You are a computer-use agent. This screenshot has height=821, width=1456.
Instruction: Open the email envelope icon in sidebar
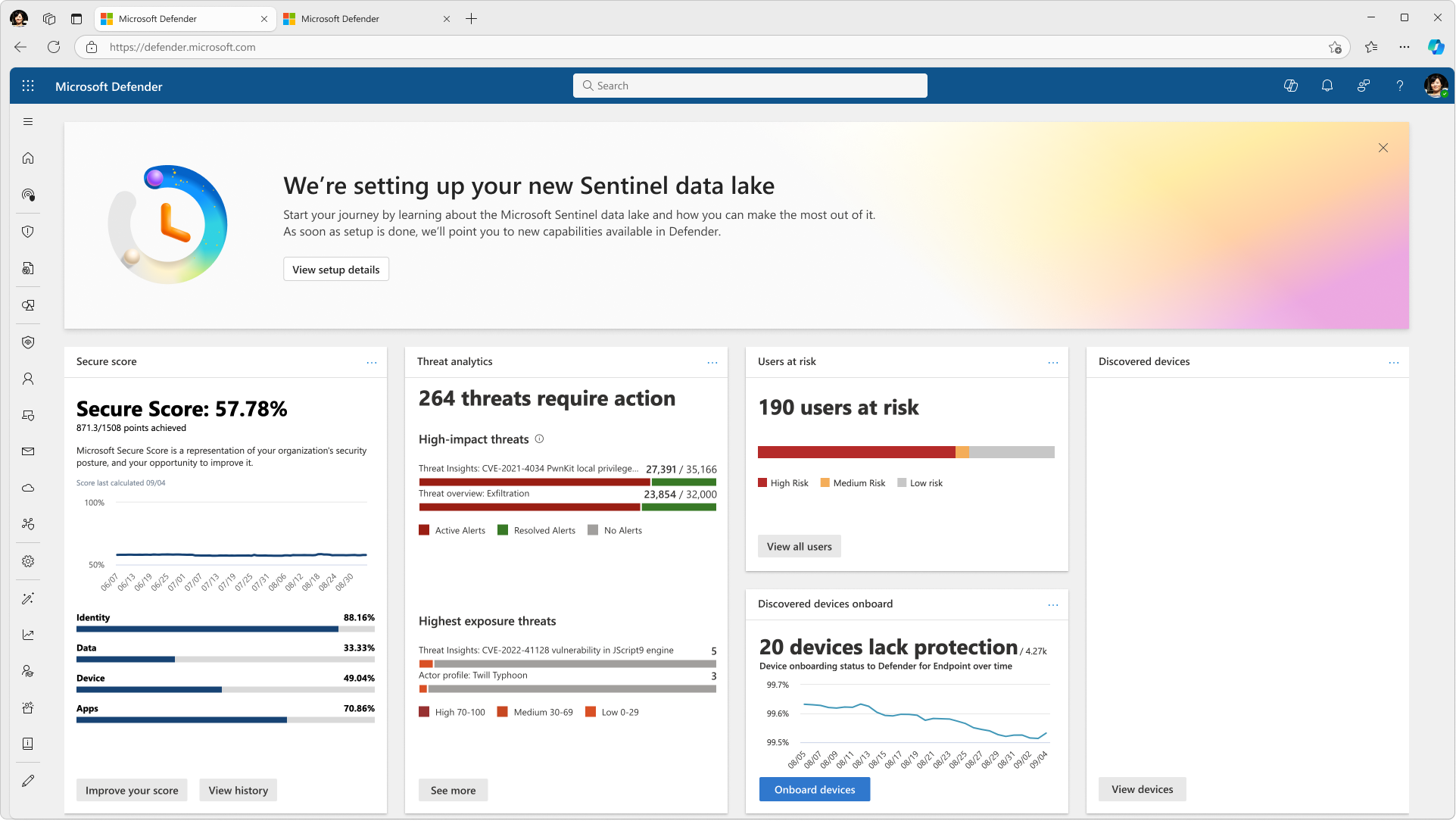click(x=28, y=451)
